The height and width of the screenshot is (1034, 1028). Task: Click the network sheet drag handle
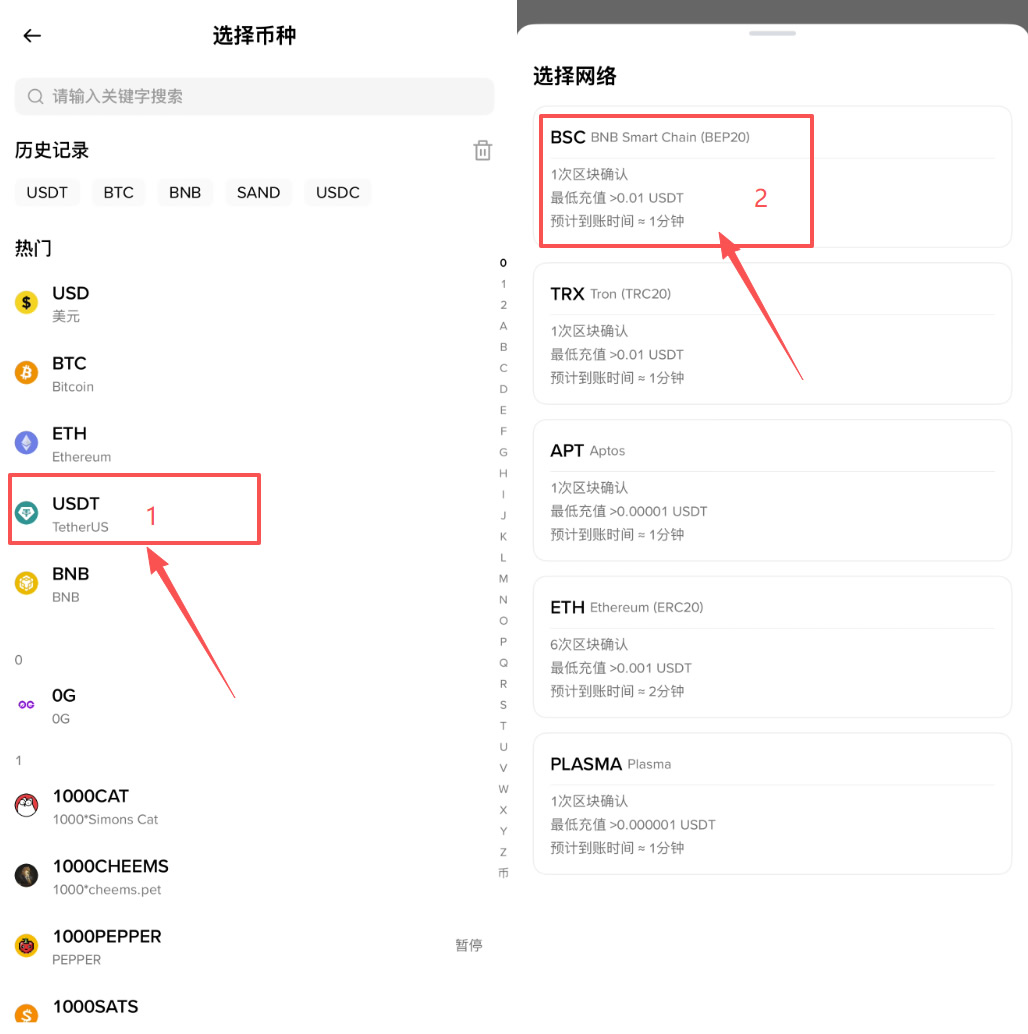(772, 33)
